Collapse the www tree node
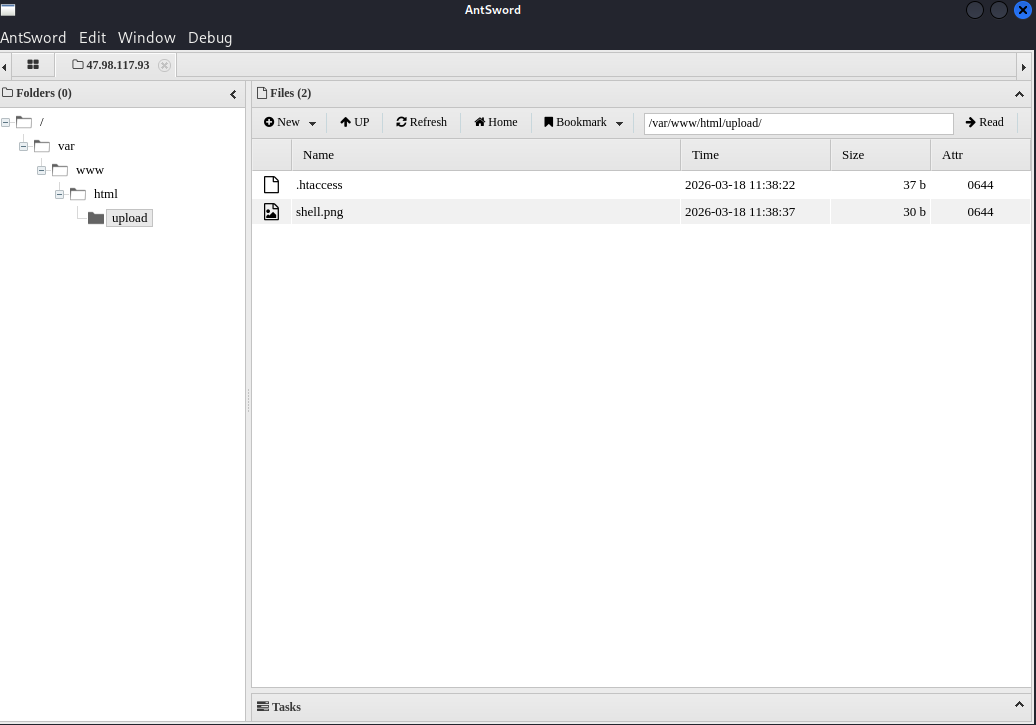This screenshot has height=725, width=1036. (41, 171)
